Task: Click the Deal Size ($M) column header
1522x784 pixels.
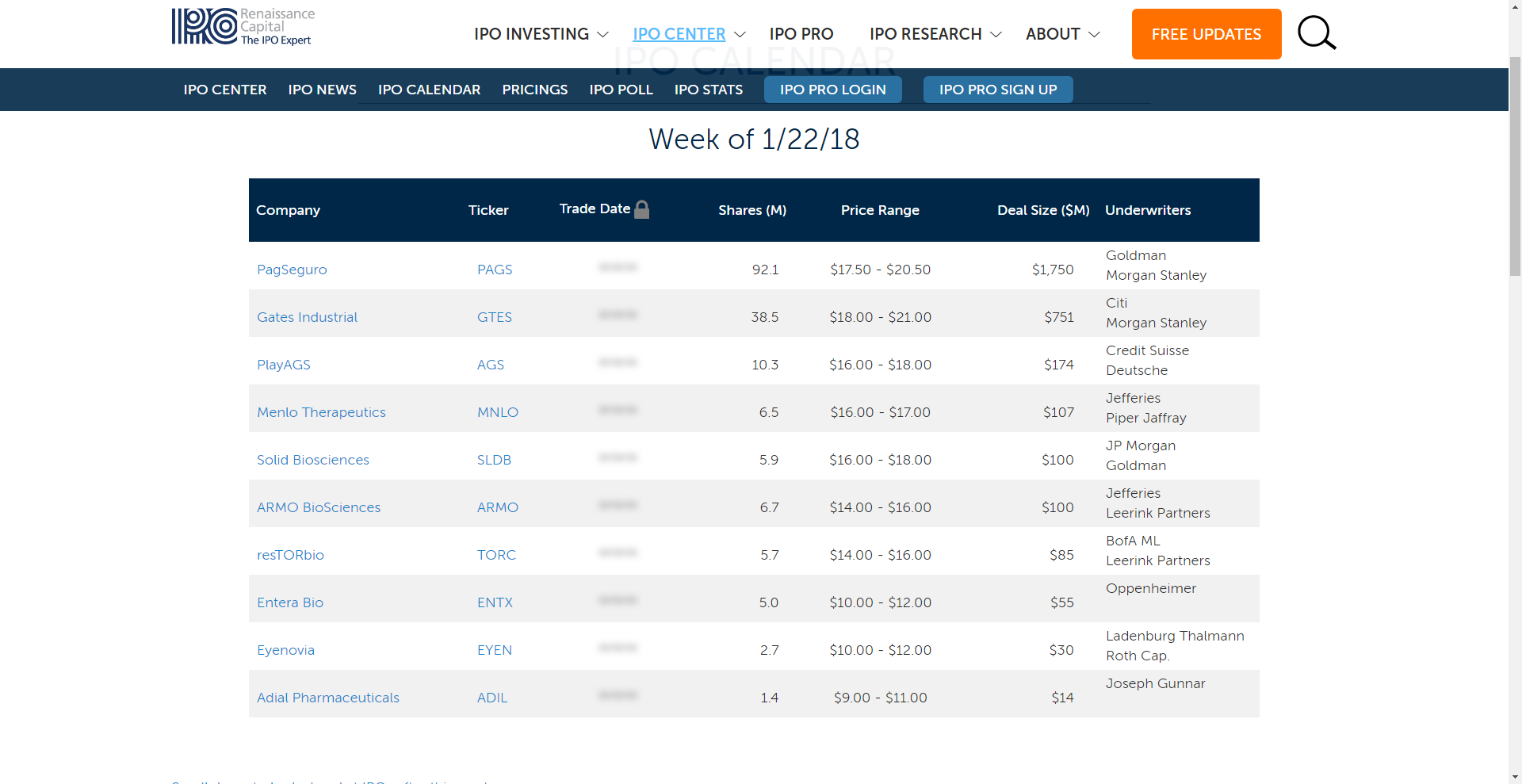Action: click(x=1043, y=210)
